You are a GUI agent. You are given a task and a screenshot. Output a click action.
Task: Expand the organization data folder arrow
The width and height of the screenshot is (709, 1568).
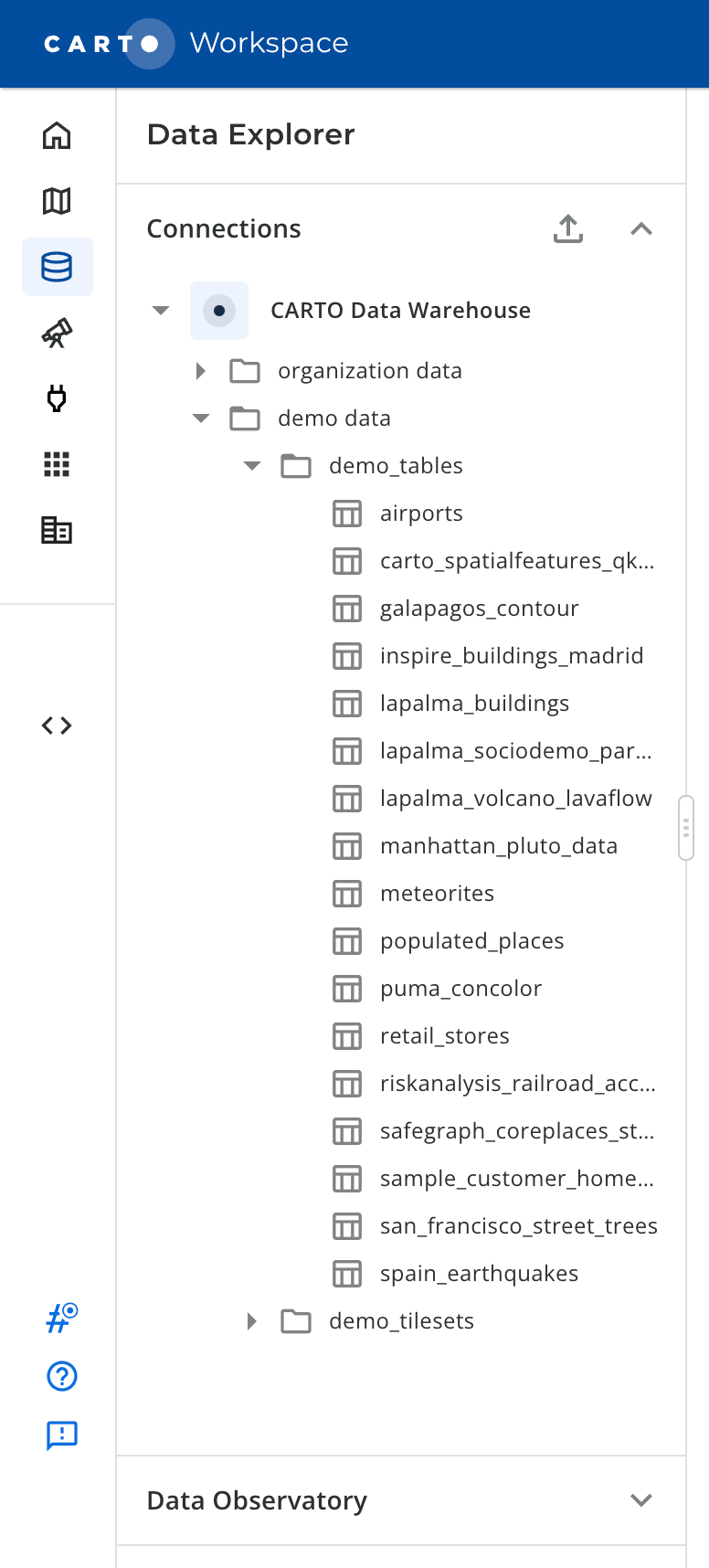[201, 371]
